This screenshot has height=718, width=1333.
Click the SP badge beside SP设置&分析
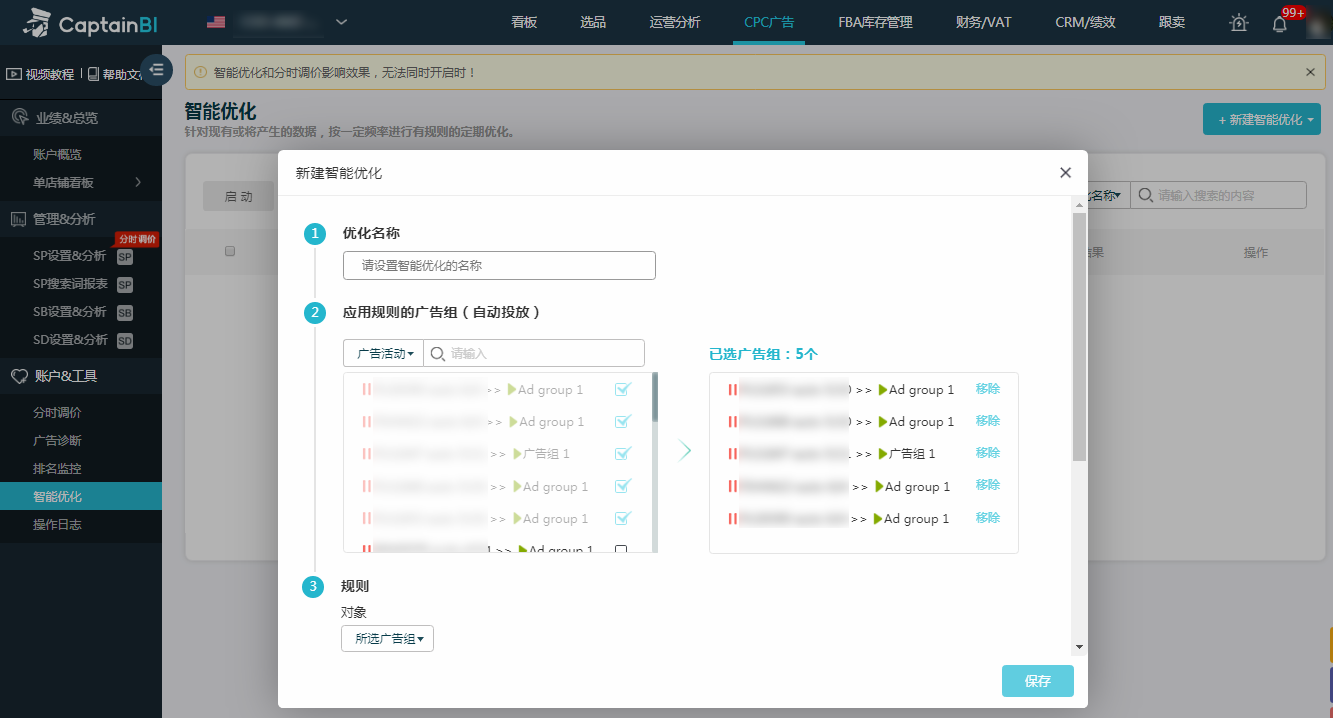click(125, 257)
